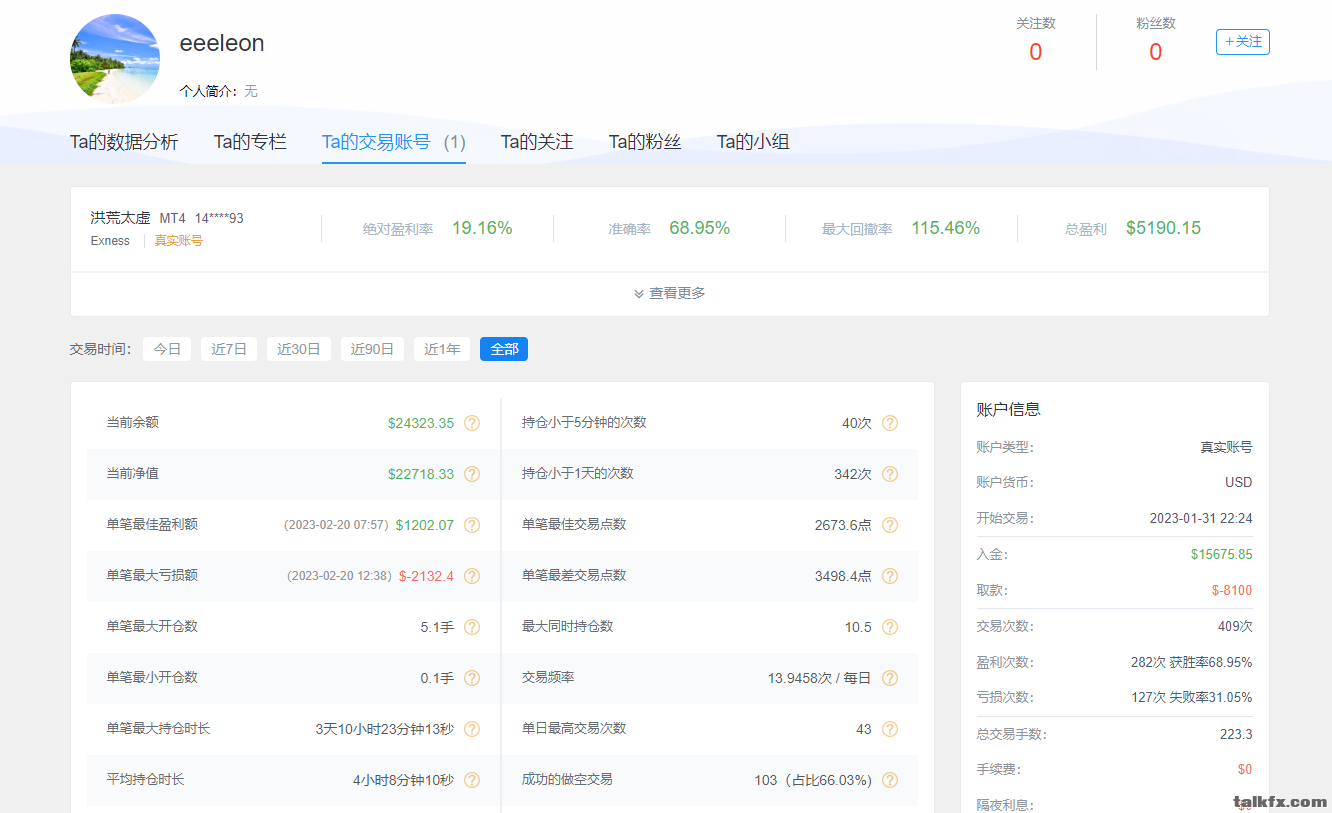The width and height of the screenshot is (1332, 813).
Task: Click help icon for 持仓小于5分钟的次数
Action: 890,423
